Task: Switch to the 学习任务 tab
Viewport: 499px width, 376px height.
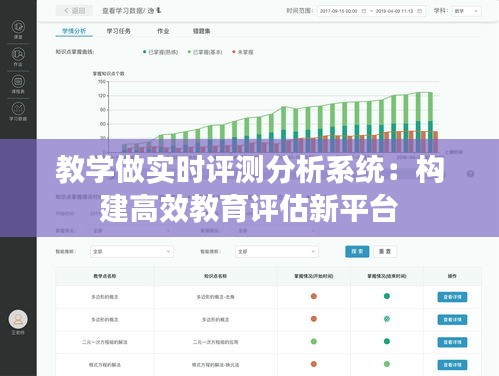Action: 118,31
